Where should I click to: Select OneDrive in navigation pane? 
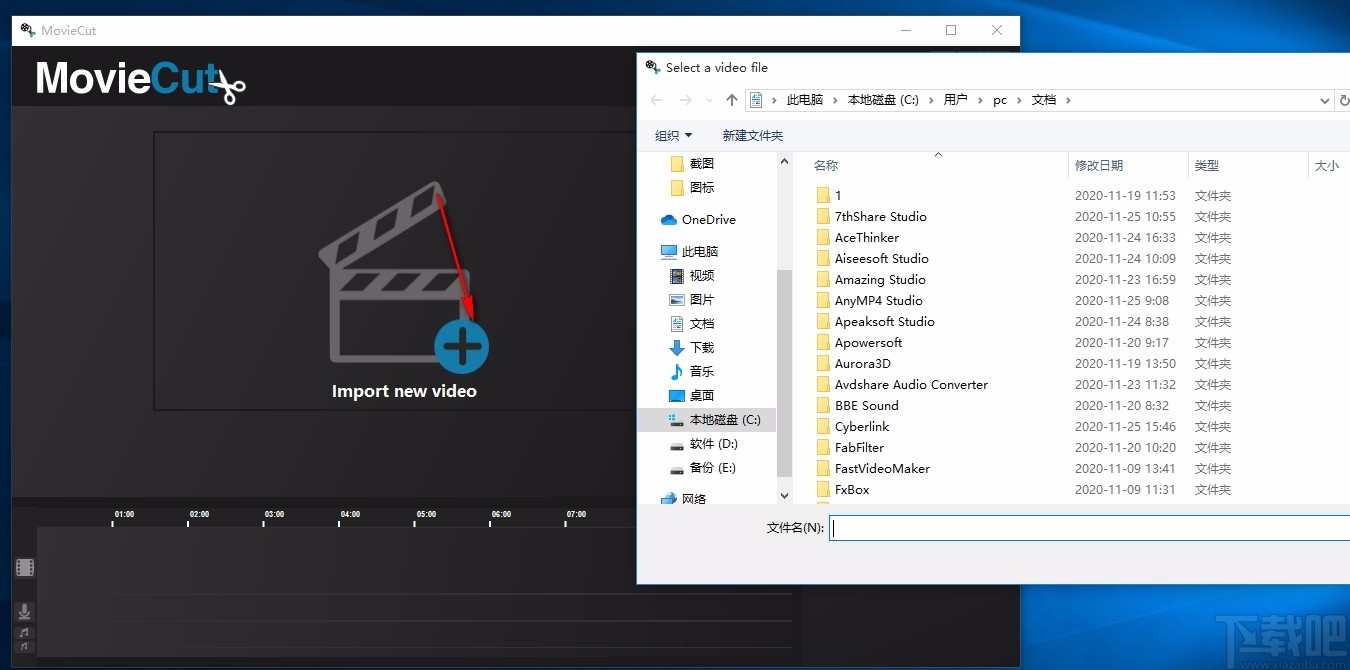[x=698, y=219]
